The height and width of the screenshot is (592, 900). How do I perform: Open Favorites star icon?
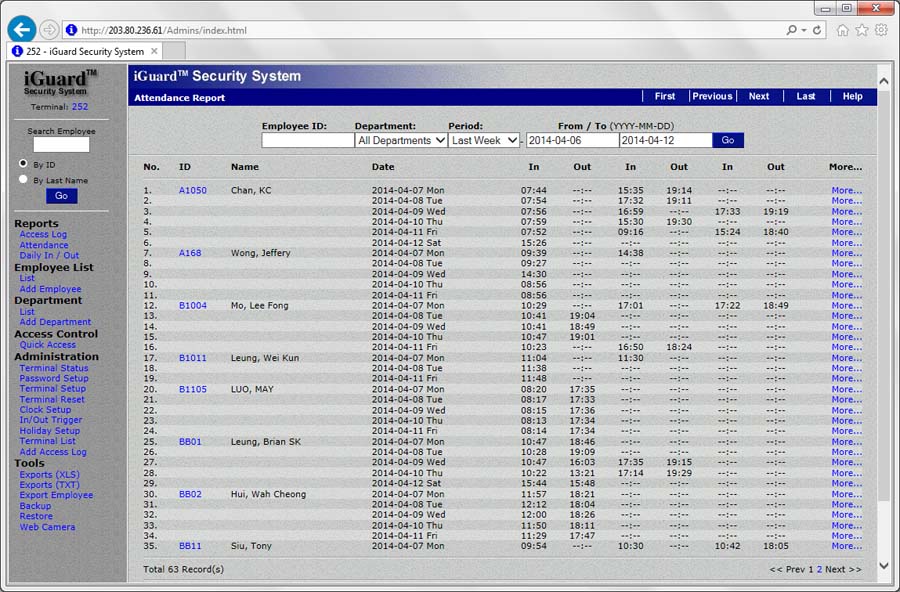click(x=862, y=30)
